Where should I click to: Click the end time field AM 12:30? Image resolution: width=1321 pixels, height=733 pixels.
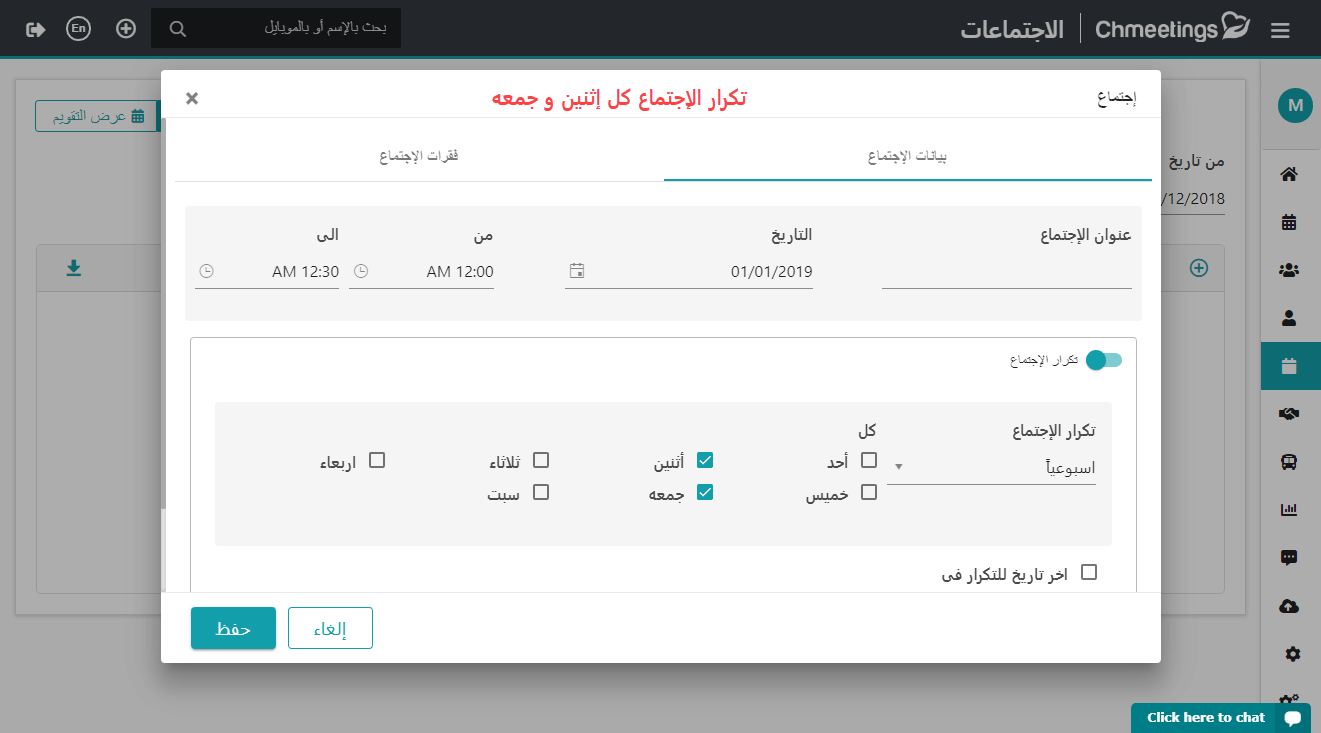(267, 272)
